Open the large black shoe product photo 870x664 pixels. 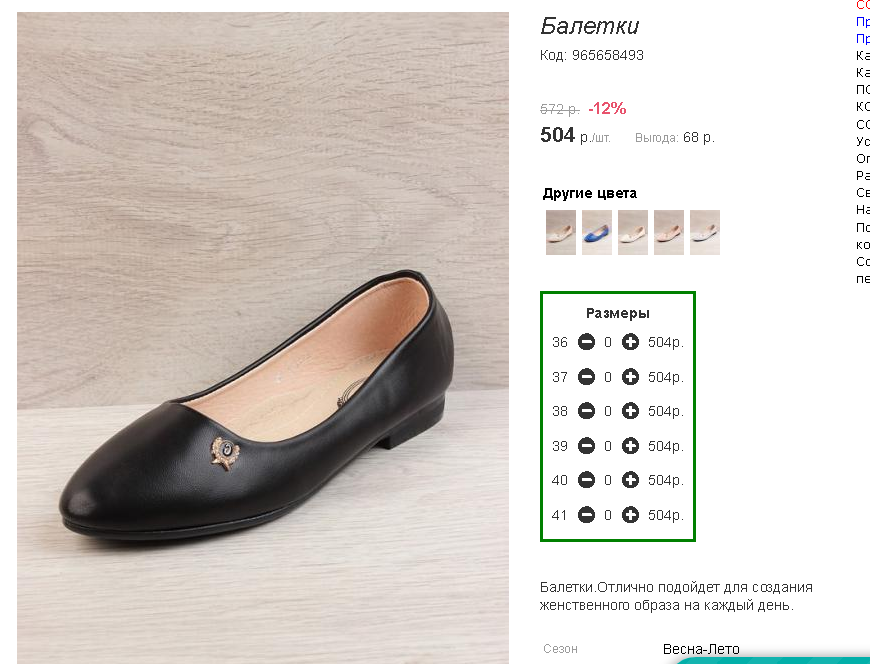click(263, 338)
